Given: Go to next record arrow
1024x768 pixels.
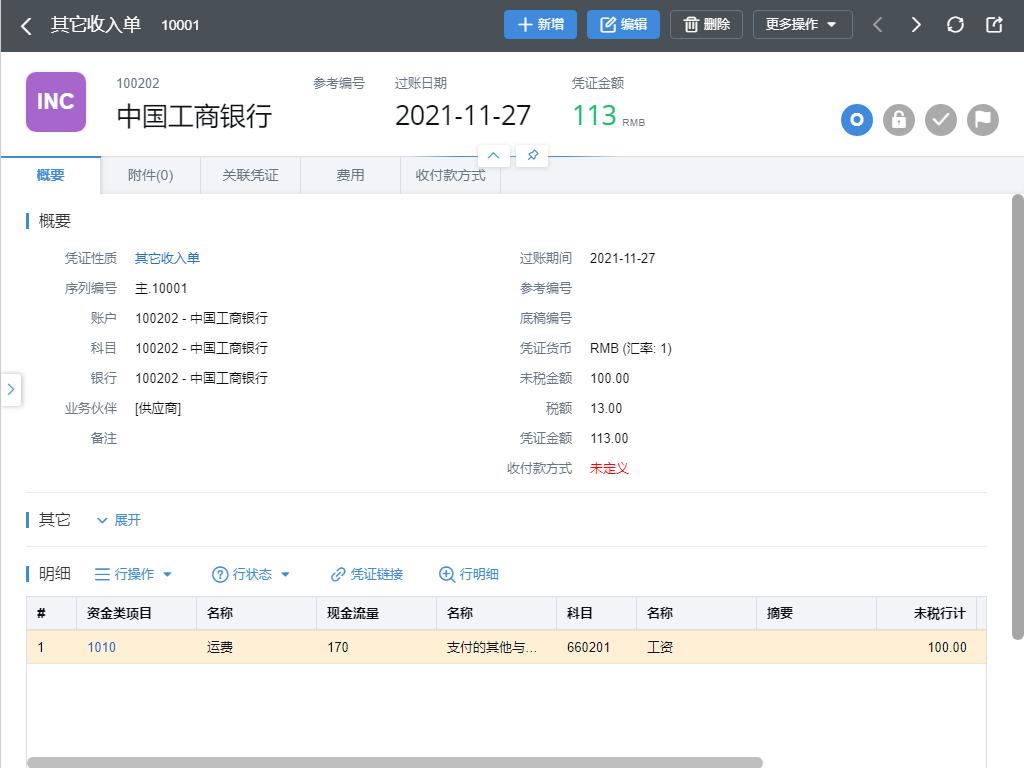Looking at the screenshot, I should click(916, 25).
